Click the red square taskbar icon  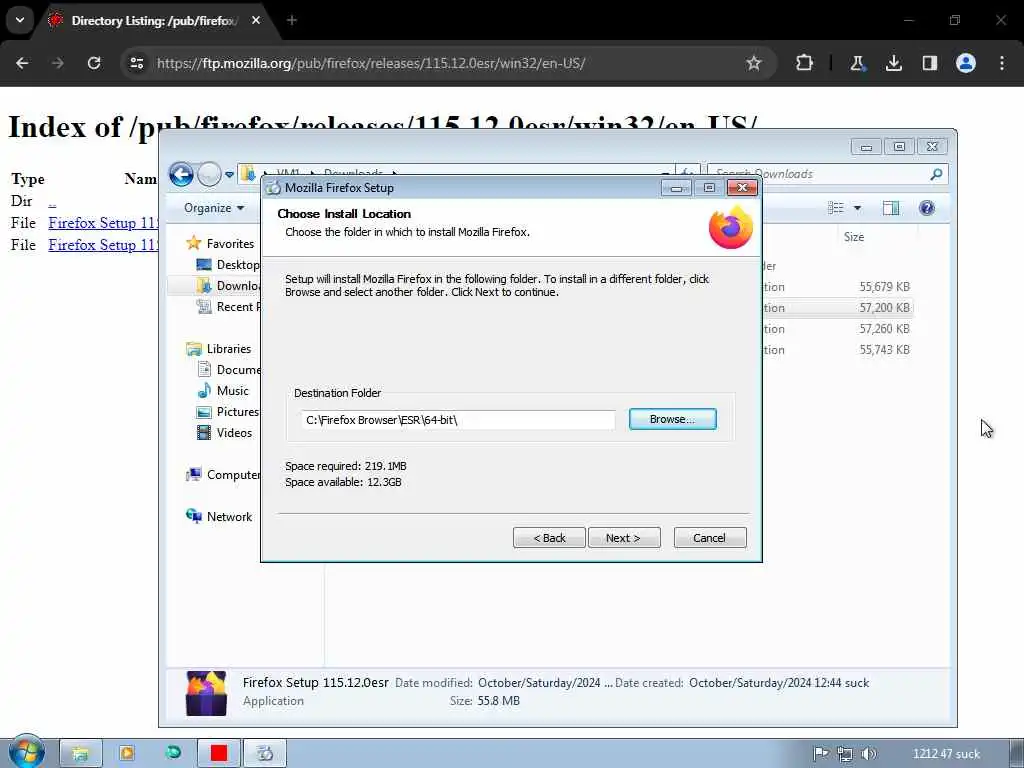pyautogui.click(x=219, y=754)
